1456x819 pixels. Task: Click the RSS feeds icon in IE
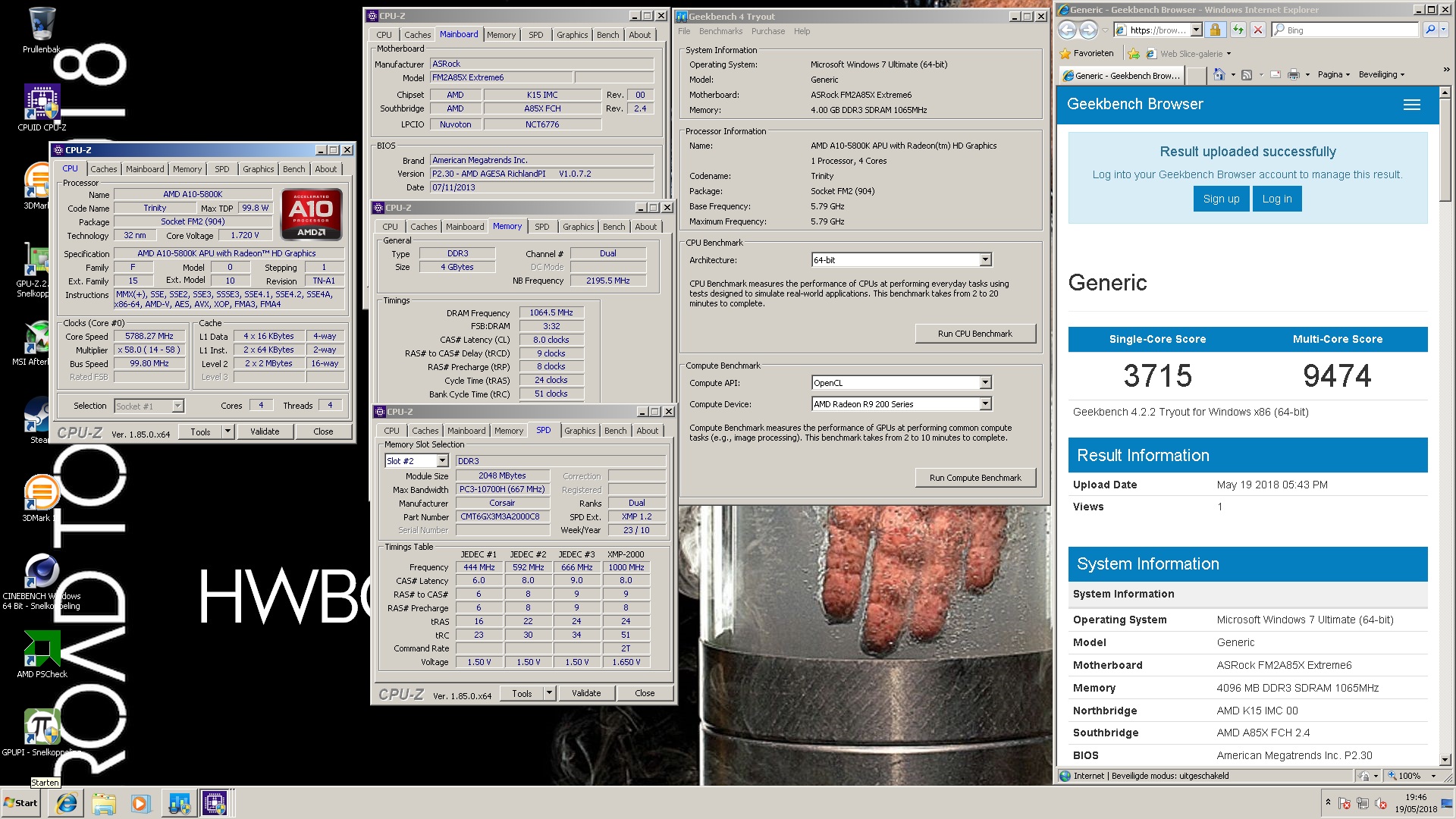tap(1247, 74)
